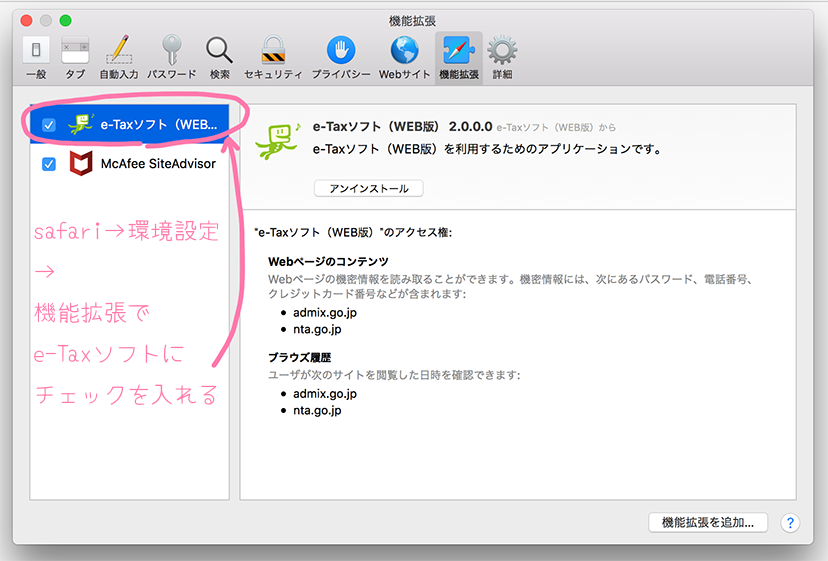
Task: Uncheck the e-Taxソフト extension checkbox
Action: coord(49,125)
